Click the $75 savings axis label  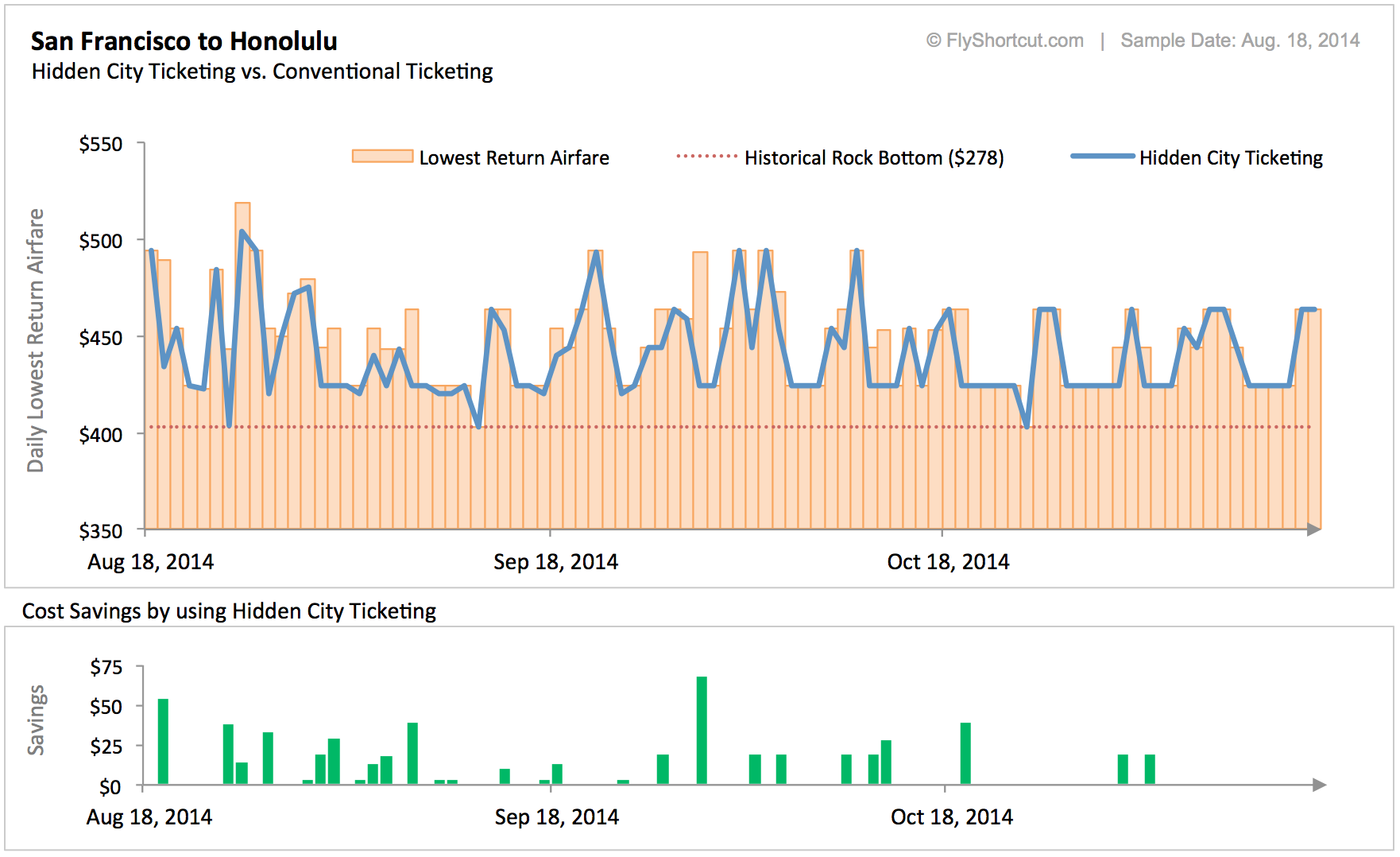pyautogui.click(x=106, y=667)
